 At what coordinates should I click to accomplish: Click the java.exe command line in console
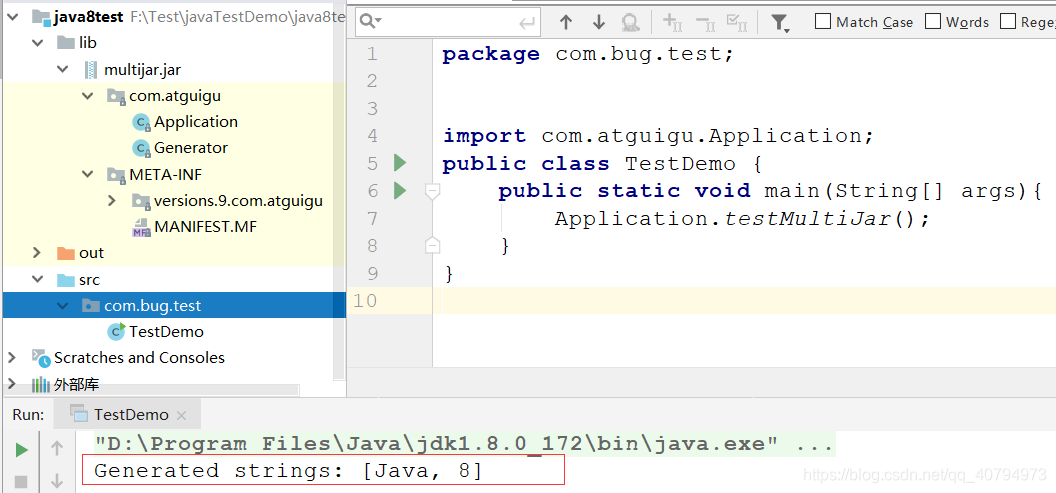(x=464, y=445)
